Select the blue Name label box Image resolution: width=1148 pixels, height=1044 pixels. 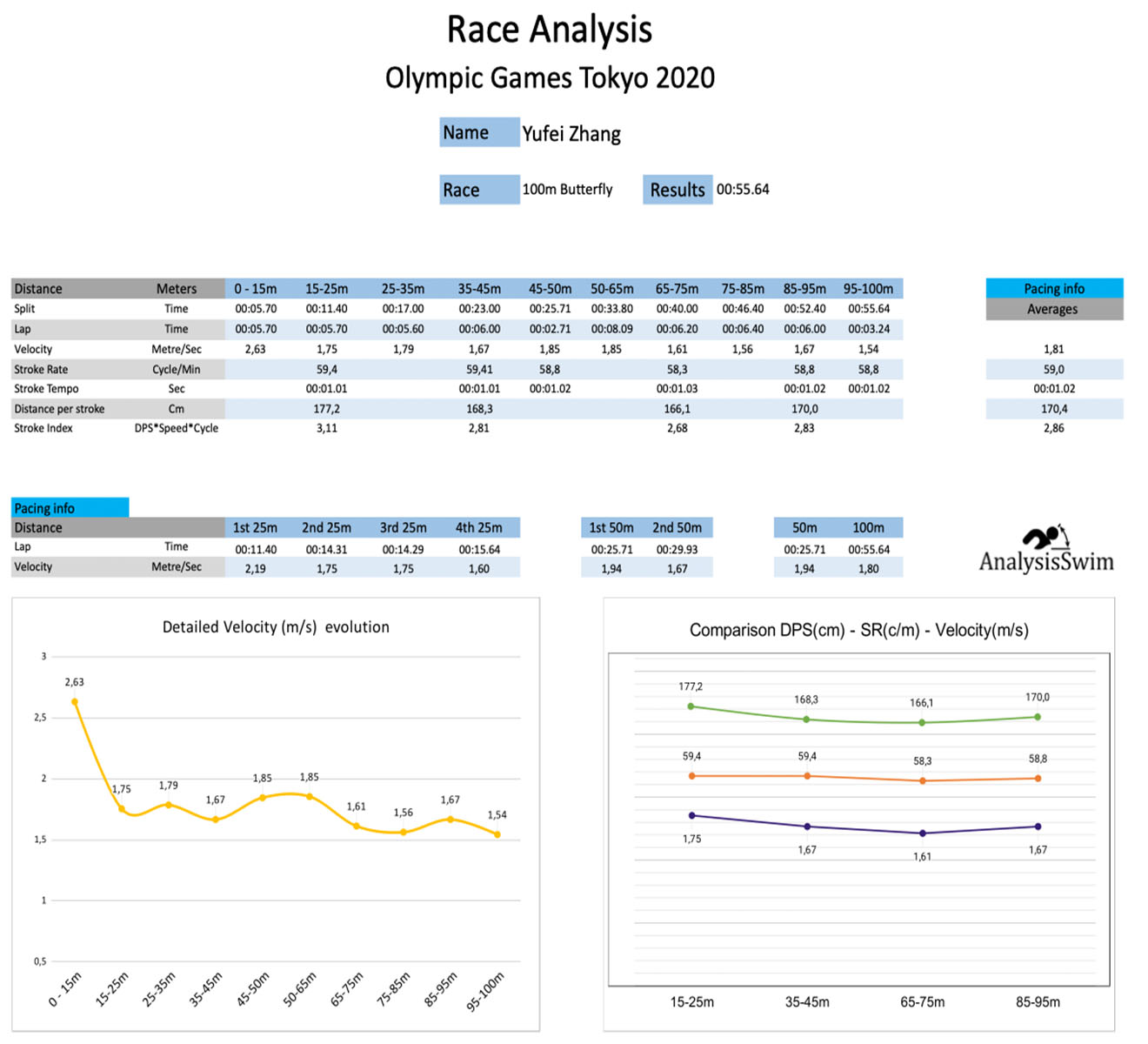tap(478, 132)
